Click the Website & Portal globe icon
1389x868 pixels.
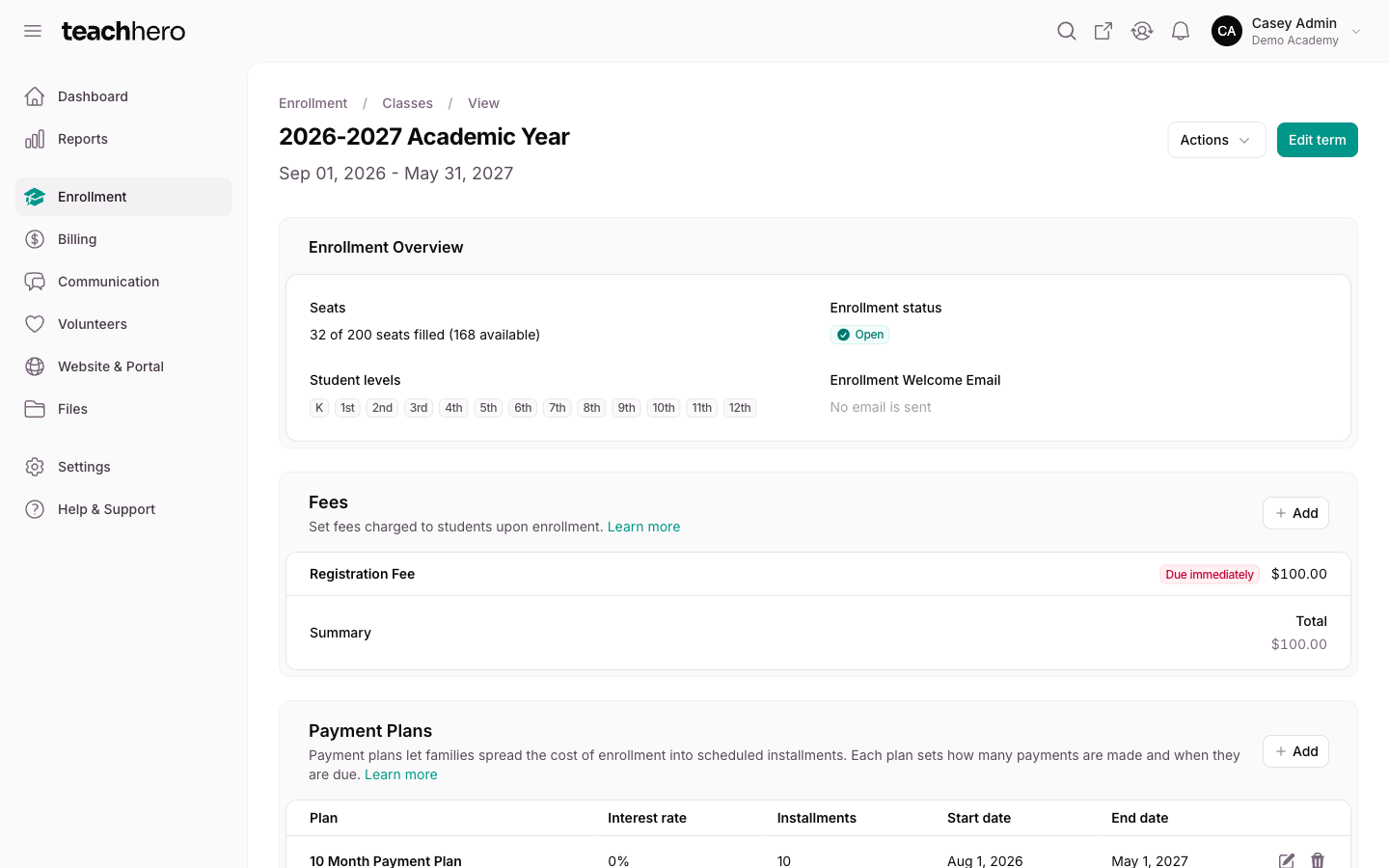[35, 366]
